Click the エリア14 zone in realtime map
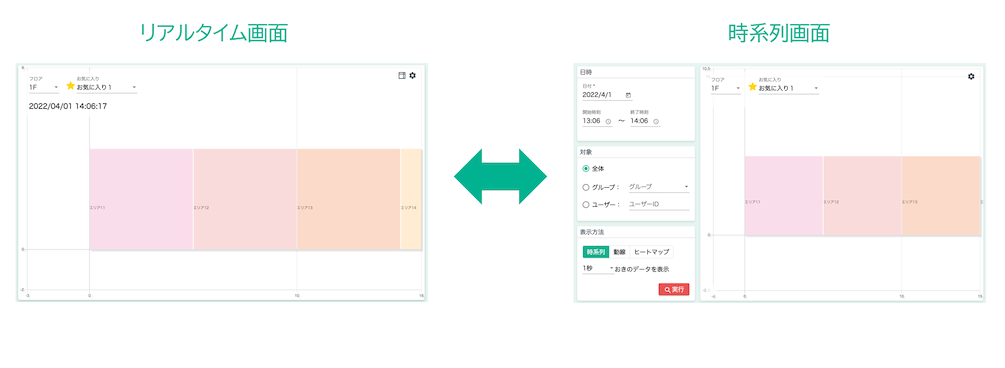The height and width of the screenshot is (368, 1005). click(411, 199)
